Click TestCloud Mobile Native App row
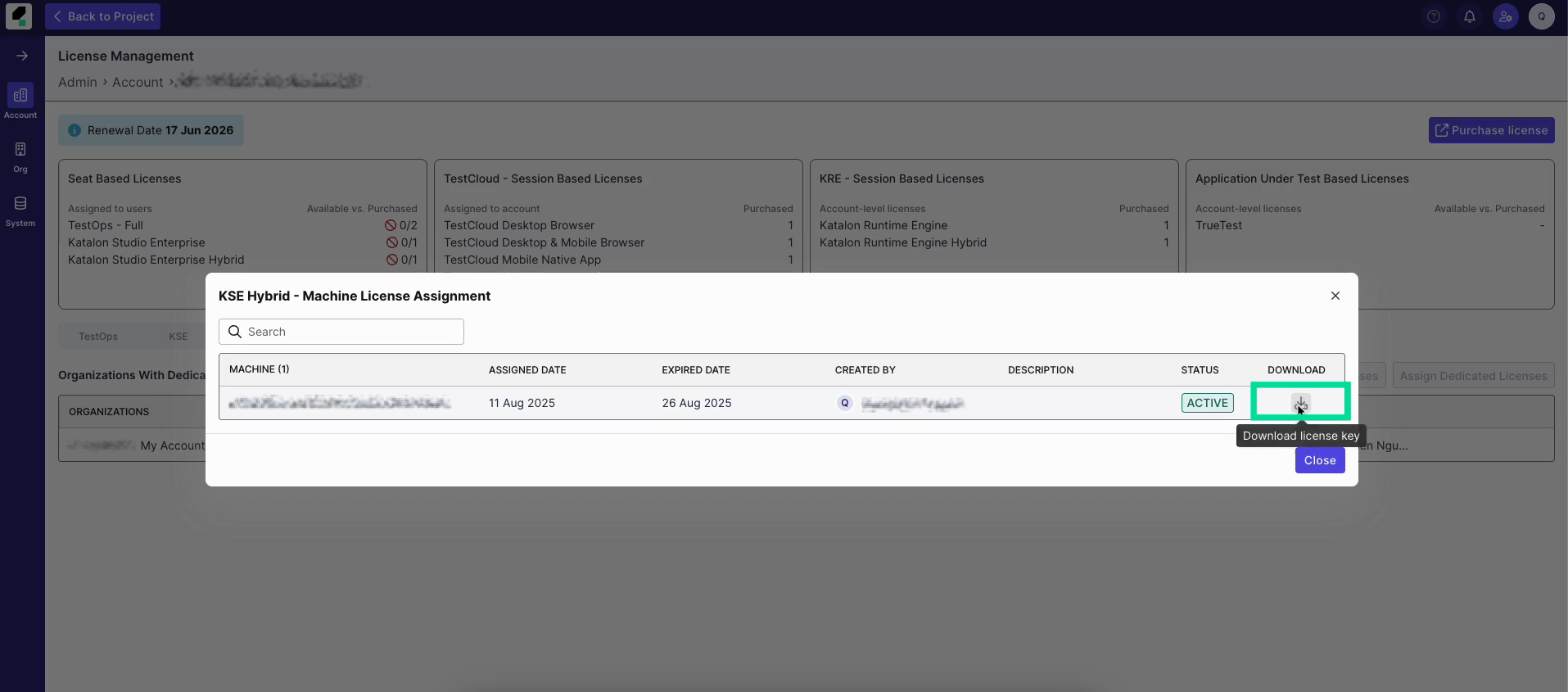This screenshot has width=1568, height=692. click(618, 260)
